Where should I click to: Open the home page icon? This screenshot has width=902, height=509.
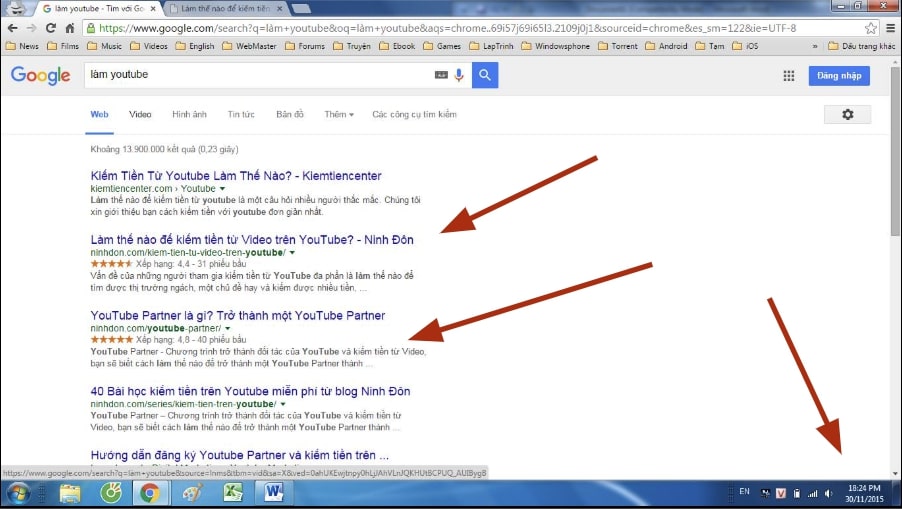pos(70,28)
